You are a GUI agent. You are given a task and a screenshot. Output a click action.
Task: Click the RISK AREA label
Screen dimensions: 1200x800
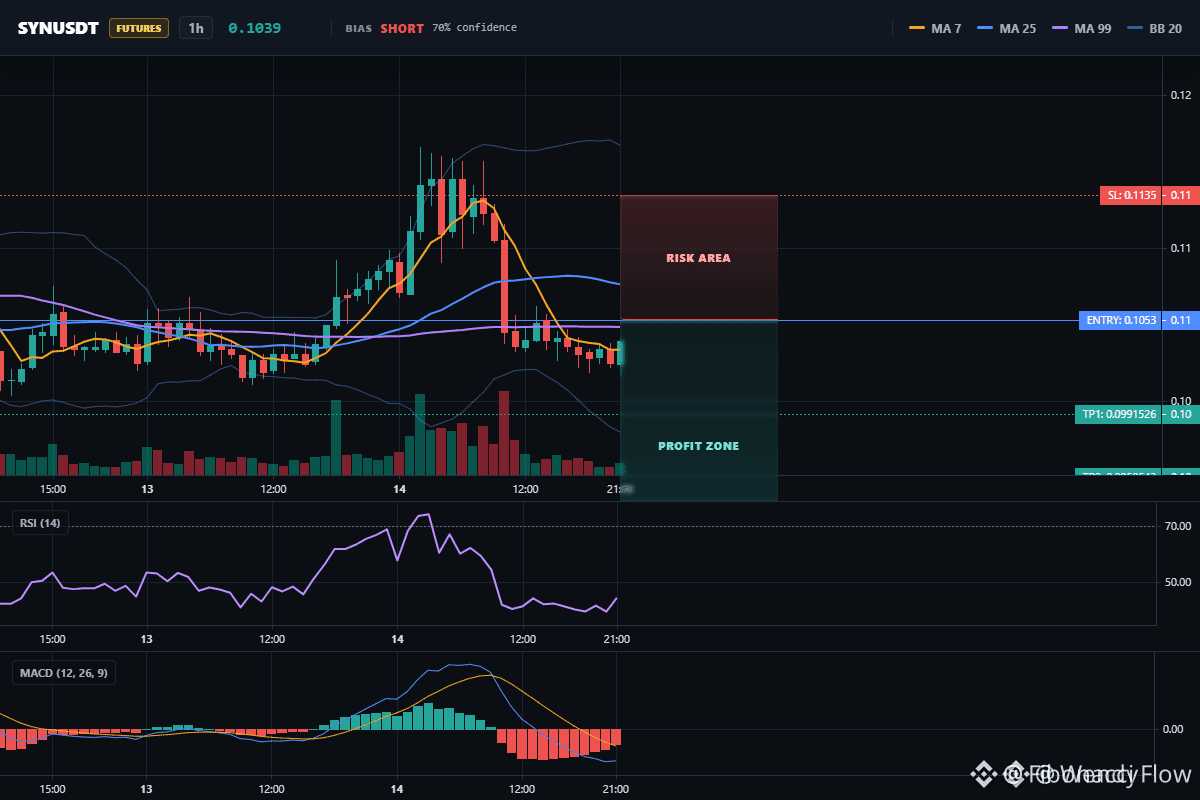[699, 258]
